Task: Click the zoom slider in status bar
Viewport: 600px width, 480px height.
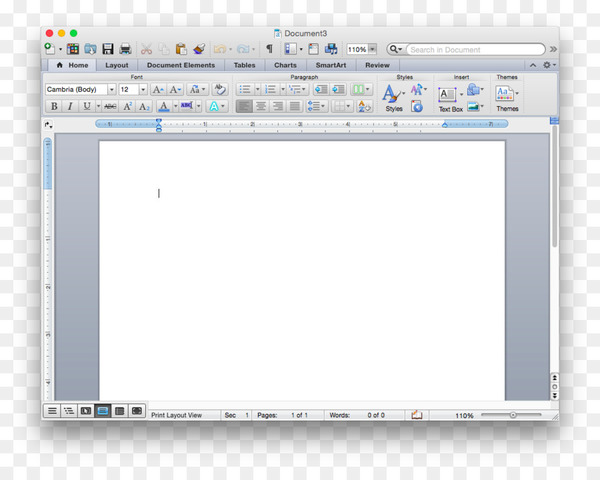Action: [511, 415]
